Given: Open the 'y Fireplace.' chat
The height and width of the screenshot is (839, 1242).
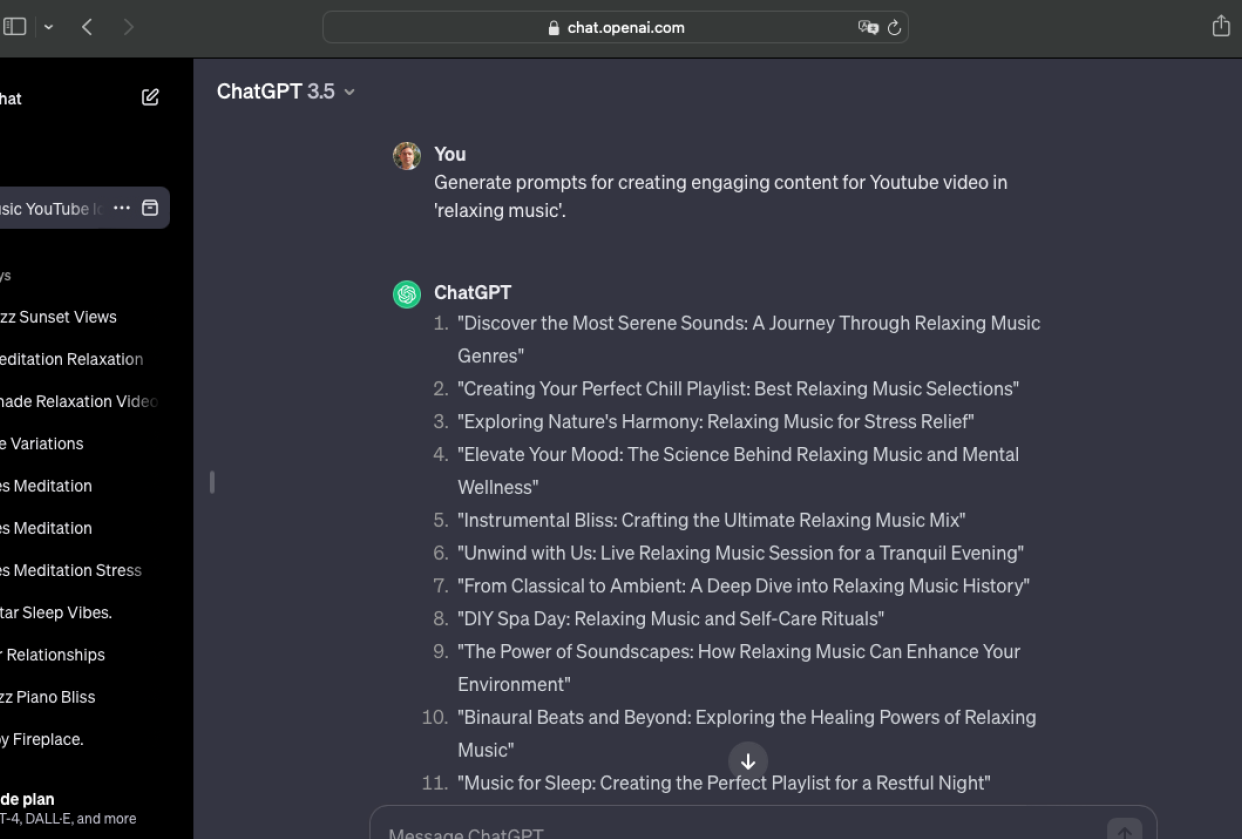Looking at the screenshot, I should coord(42,739).
